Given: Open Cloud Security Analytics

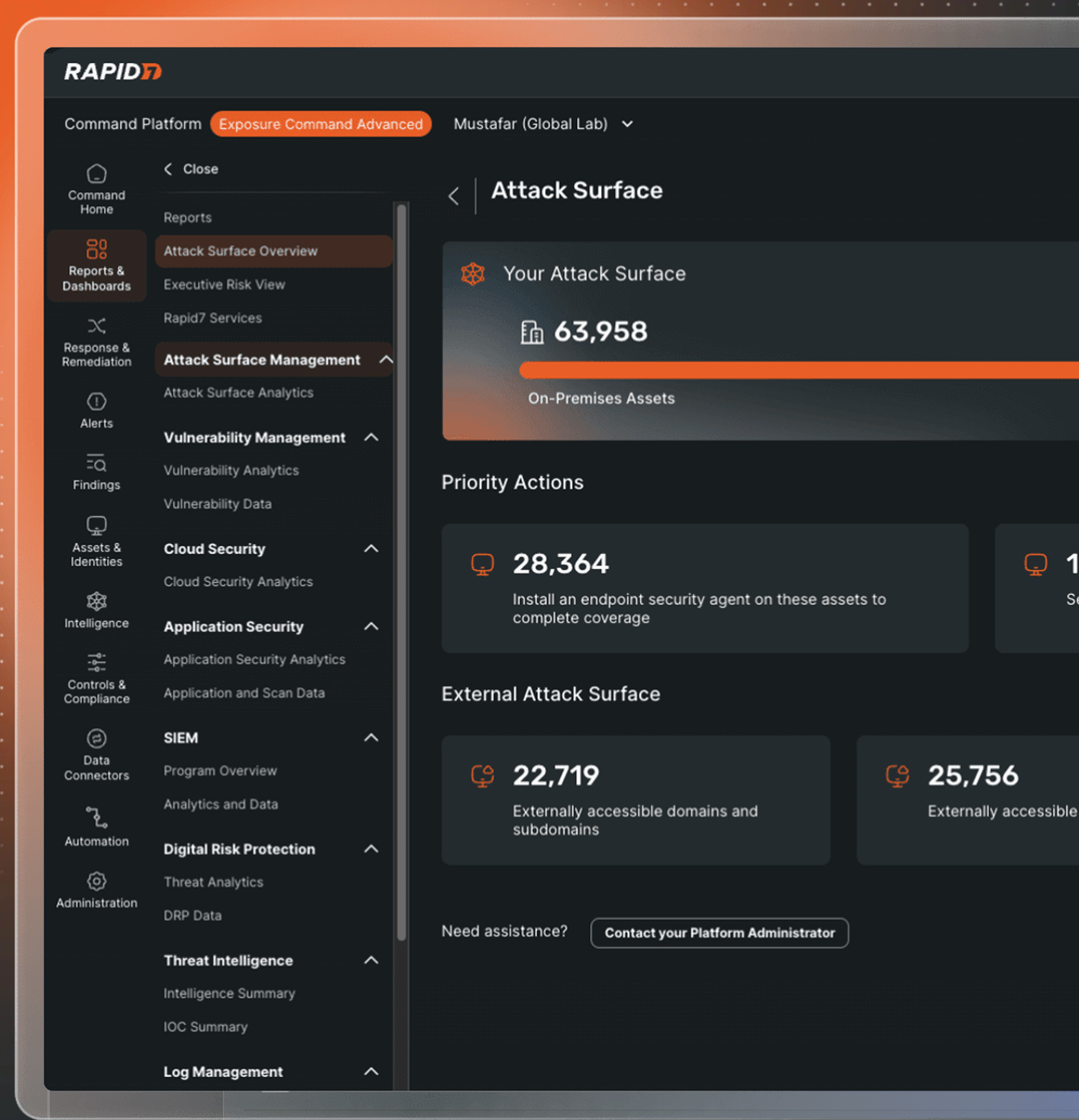Looking at the screenshot, I should pyautogui.click(x=238, y=582).
